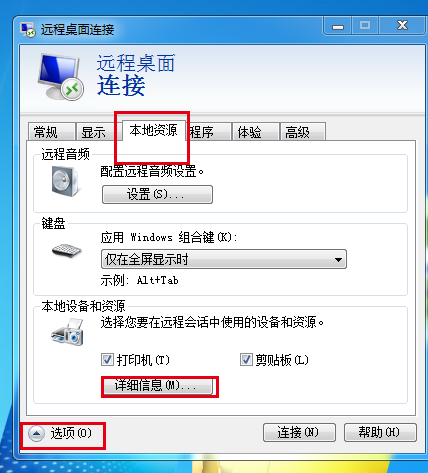Minimize the Remote Desktop Connection window
This screenshot has width=428, height=473.
tap(338, 26)
